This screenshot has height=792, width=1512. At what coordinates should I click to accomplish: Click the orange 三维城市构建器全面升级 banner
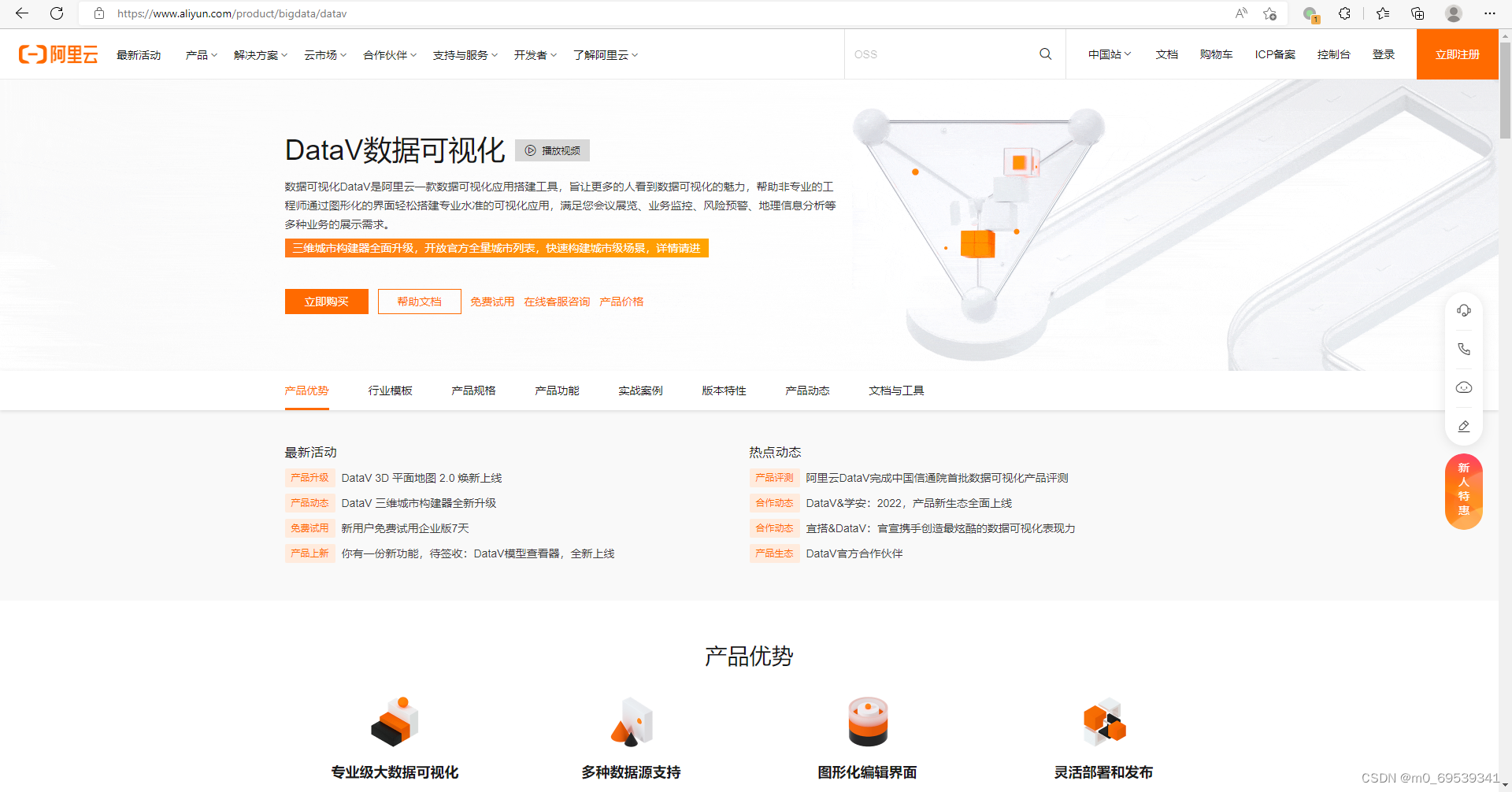coord(497,248)
